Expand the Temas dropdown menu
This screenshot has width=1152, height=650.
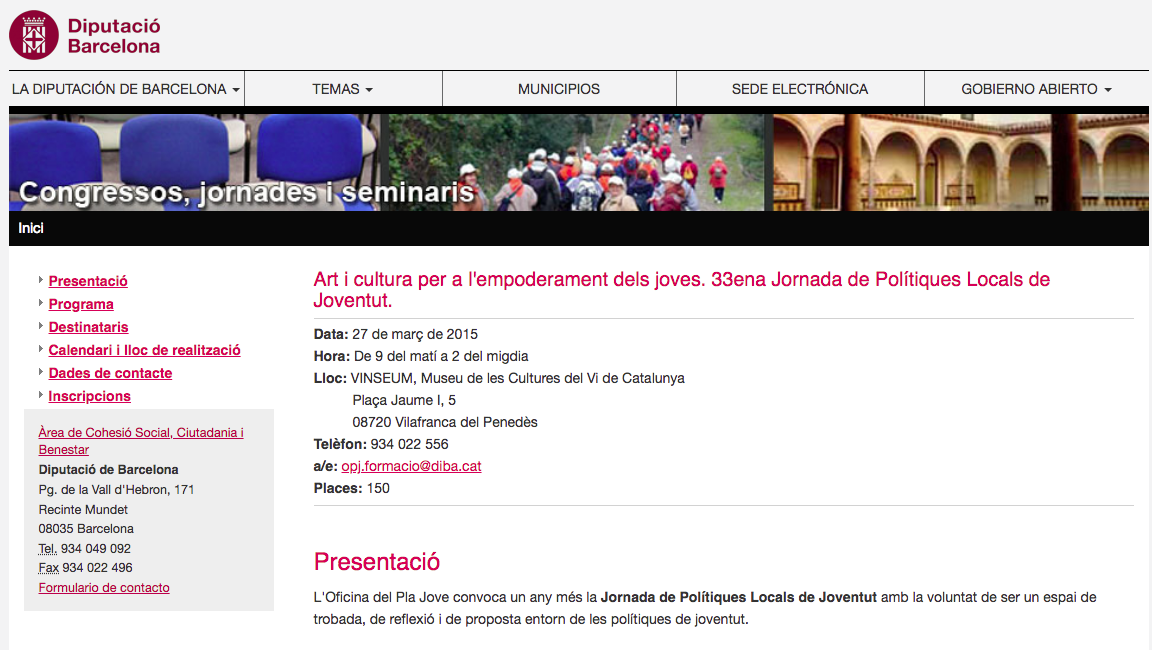pos(342,89)
